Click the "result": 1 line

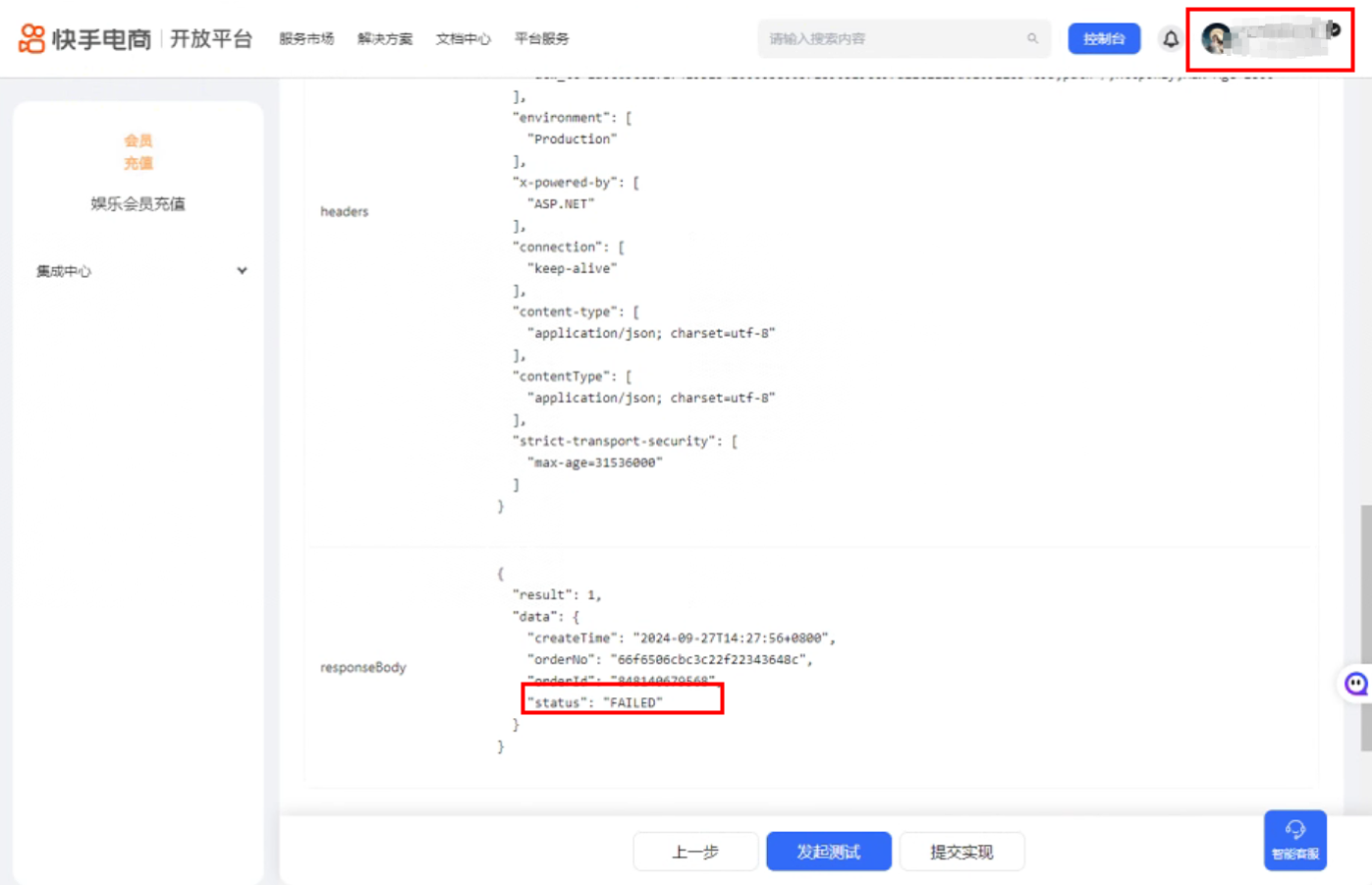click(x=557, y=594)
